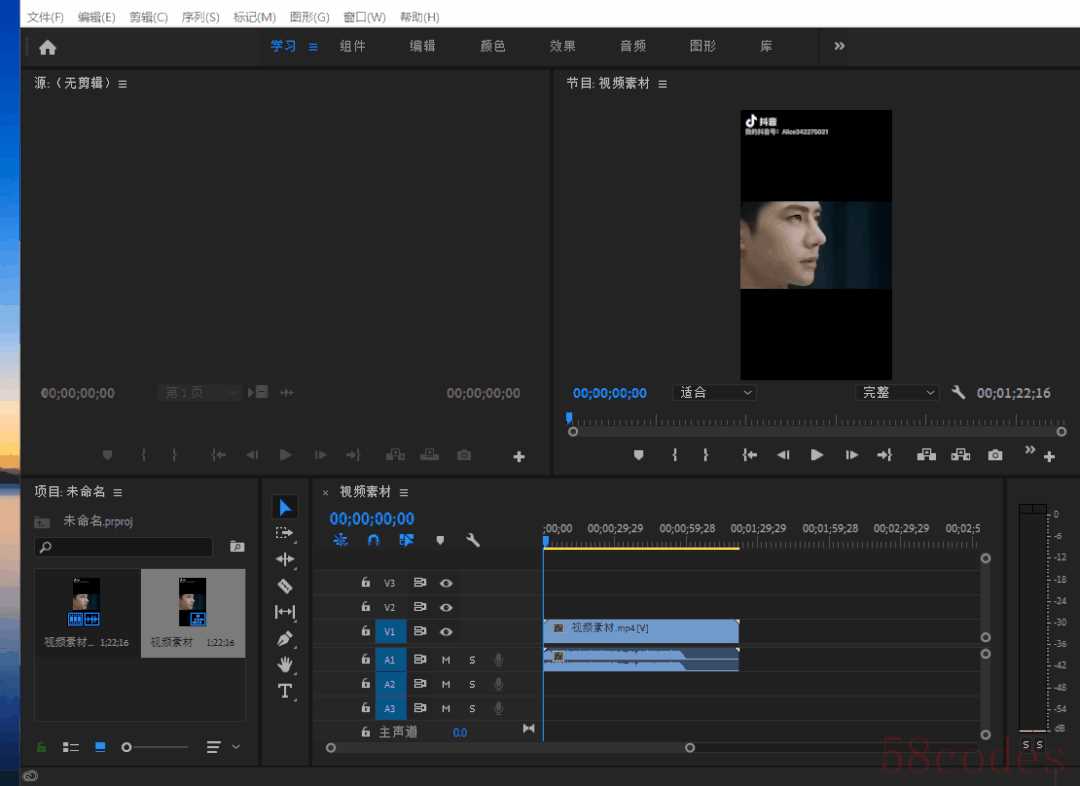
Task: Open the 学习 workspace menu
Action: pos(313,47)
